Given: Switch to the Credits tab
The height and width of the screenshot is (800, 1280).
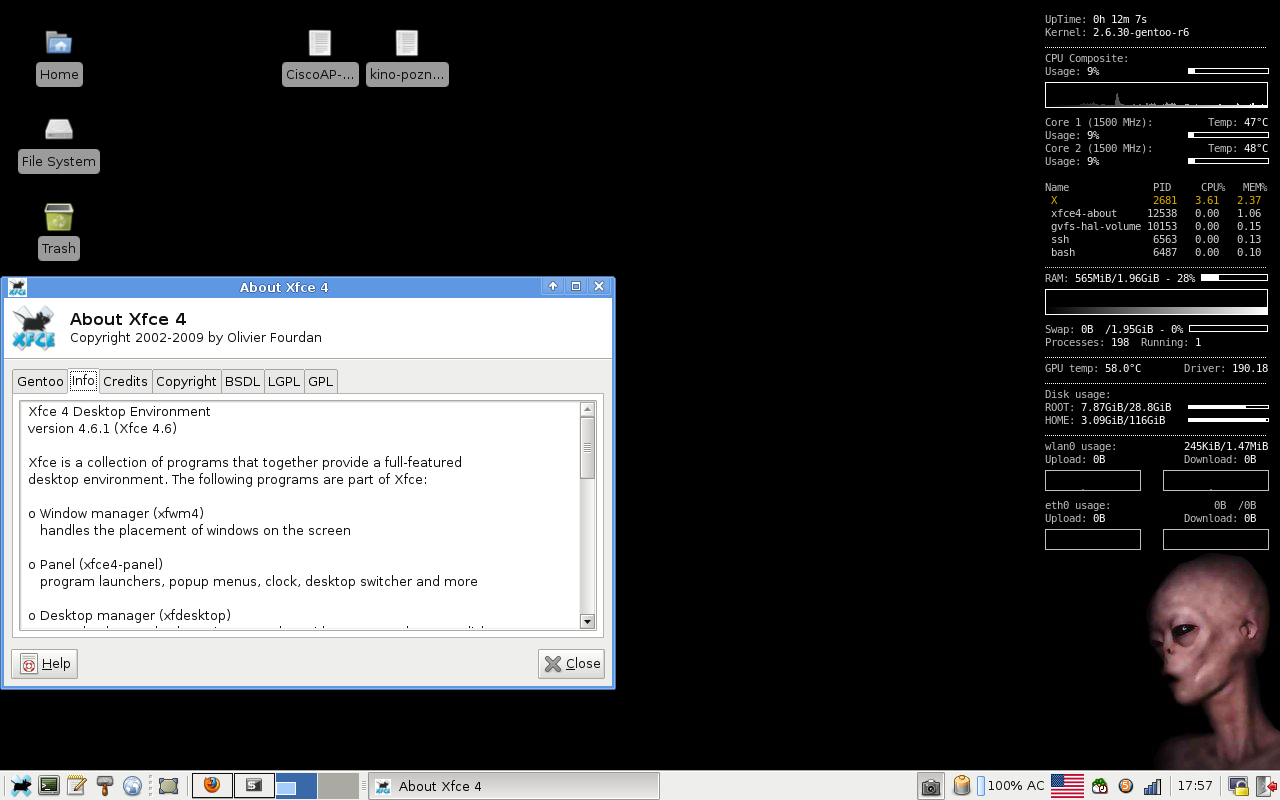Looking at the screenshot, I should pyautogui.click(x=125, y=381).
